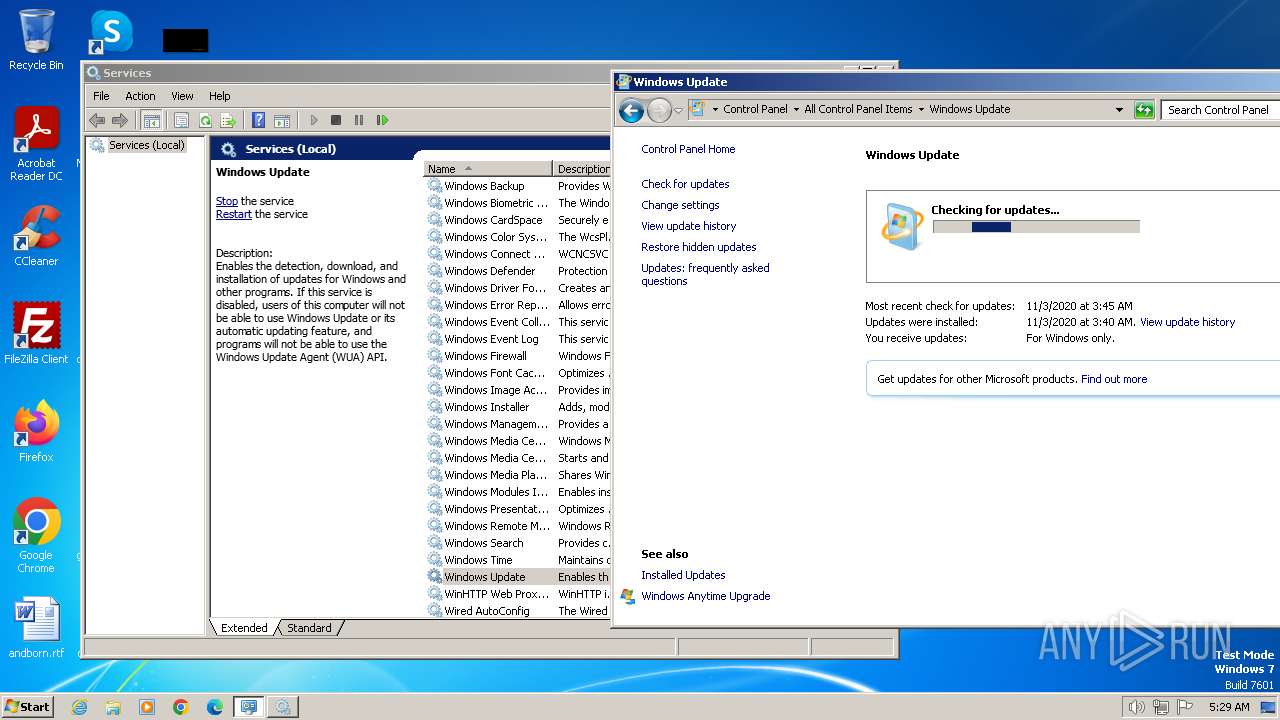Click the Export List icon in Services toolbar

[228, 120]
